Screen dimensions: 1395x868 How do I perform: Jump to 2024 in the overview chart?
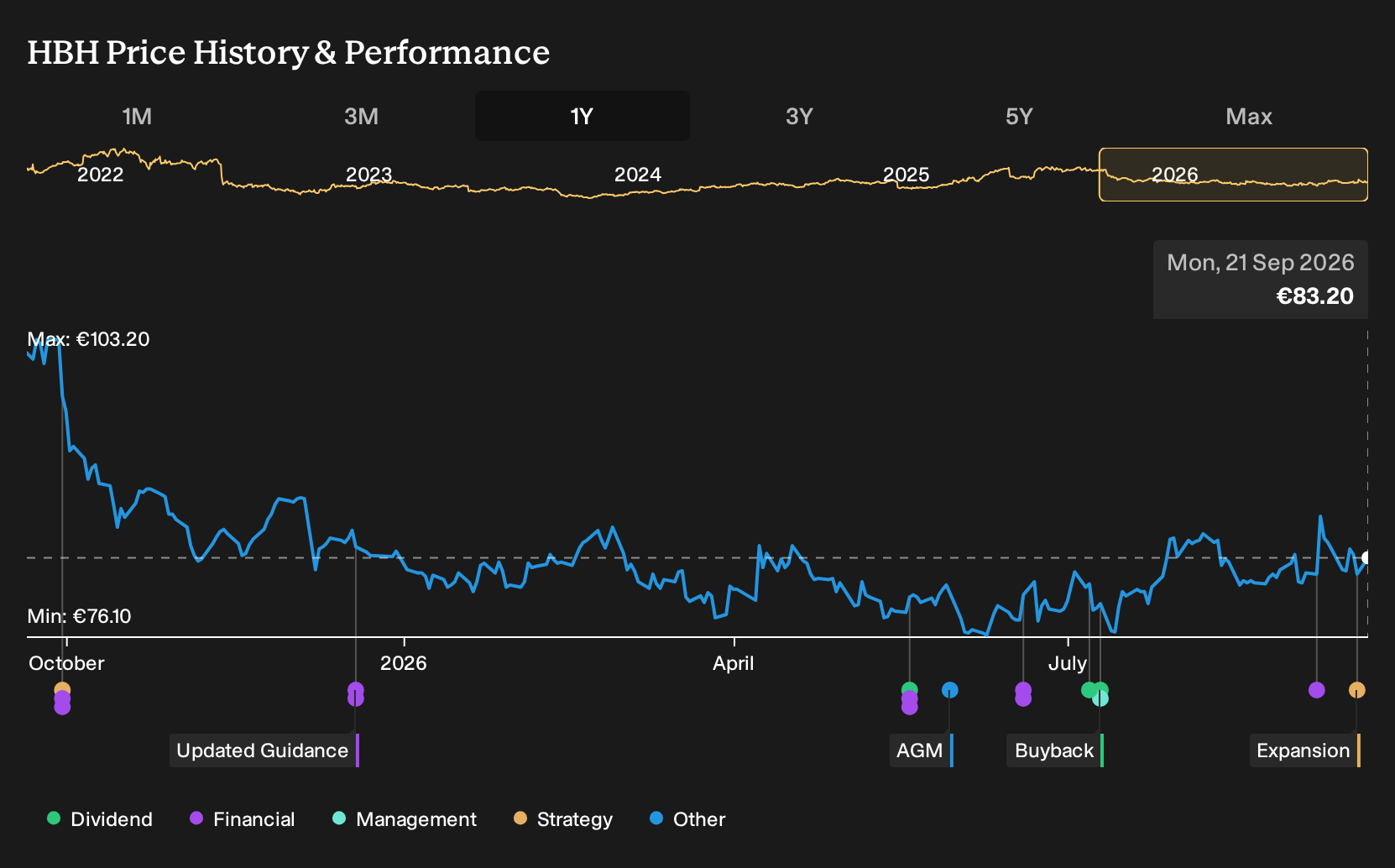(638, 175)
